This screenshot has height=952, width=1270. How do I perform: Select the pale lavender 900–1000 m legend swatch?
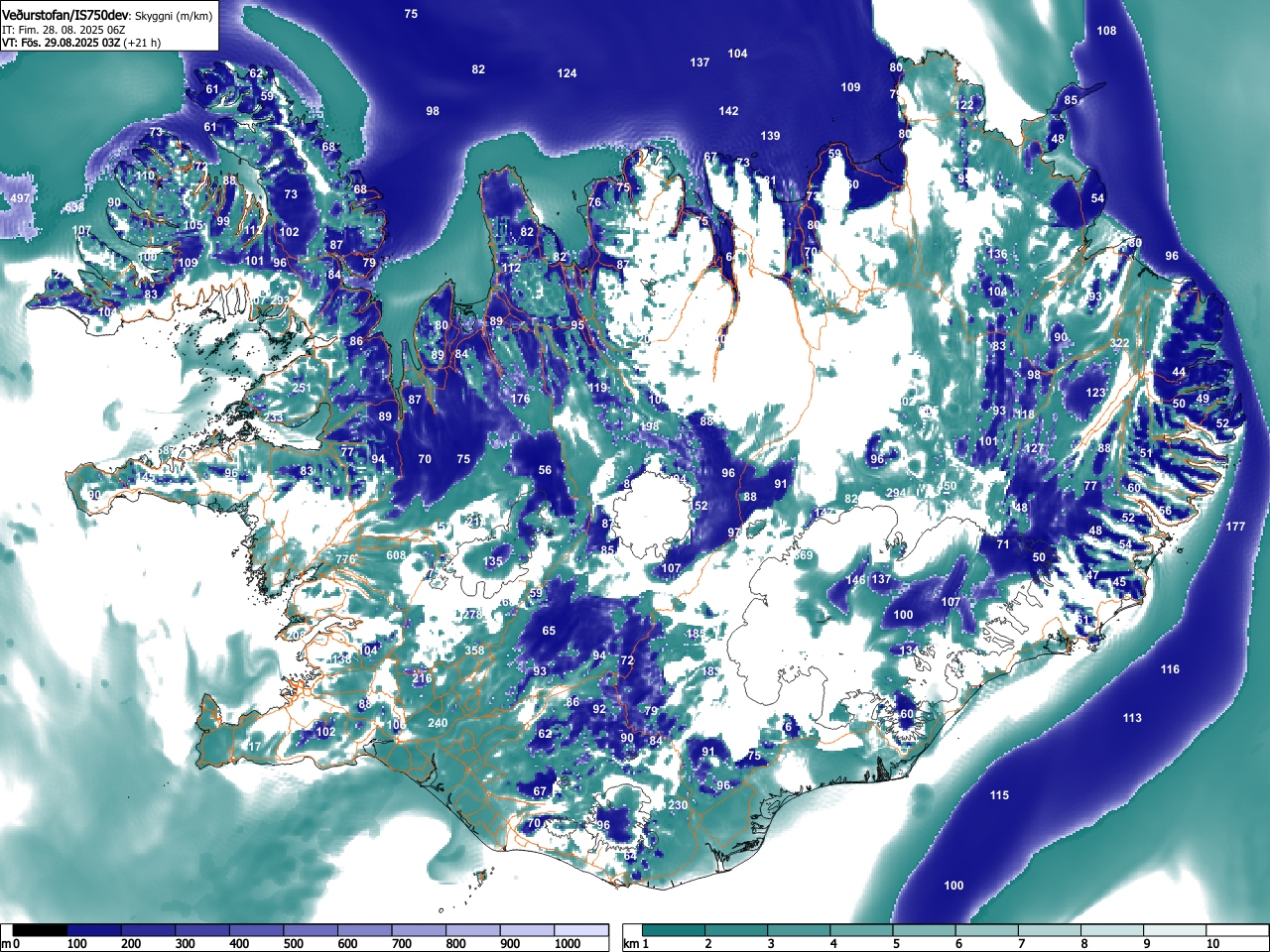pyautogui.click(x=527, y=931)
